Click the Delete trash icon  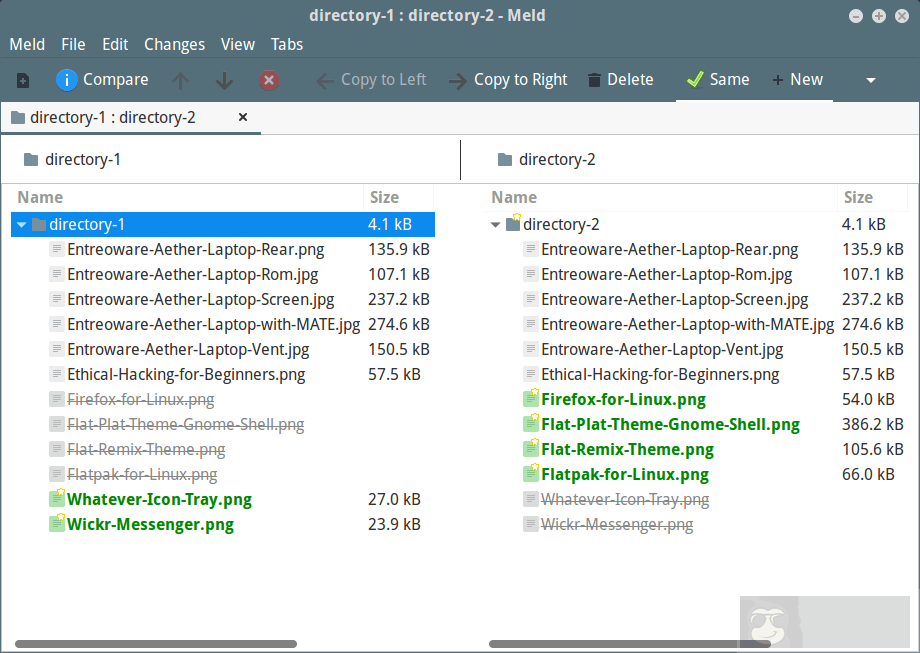[x=595, y=80]
